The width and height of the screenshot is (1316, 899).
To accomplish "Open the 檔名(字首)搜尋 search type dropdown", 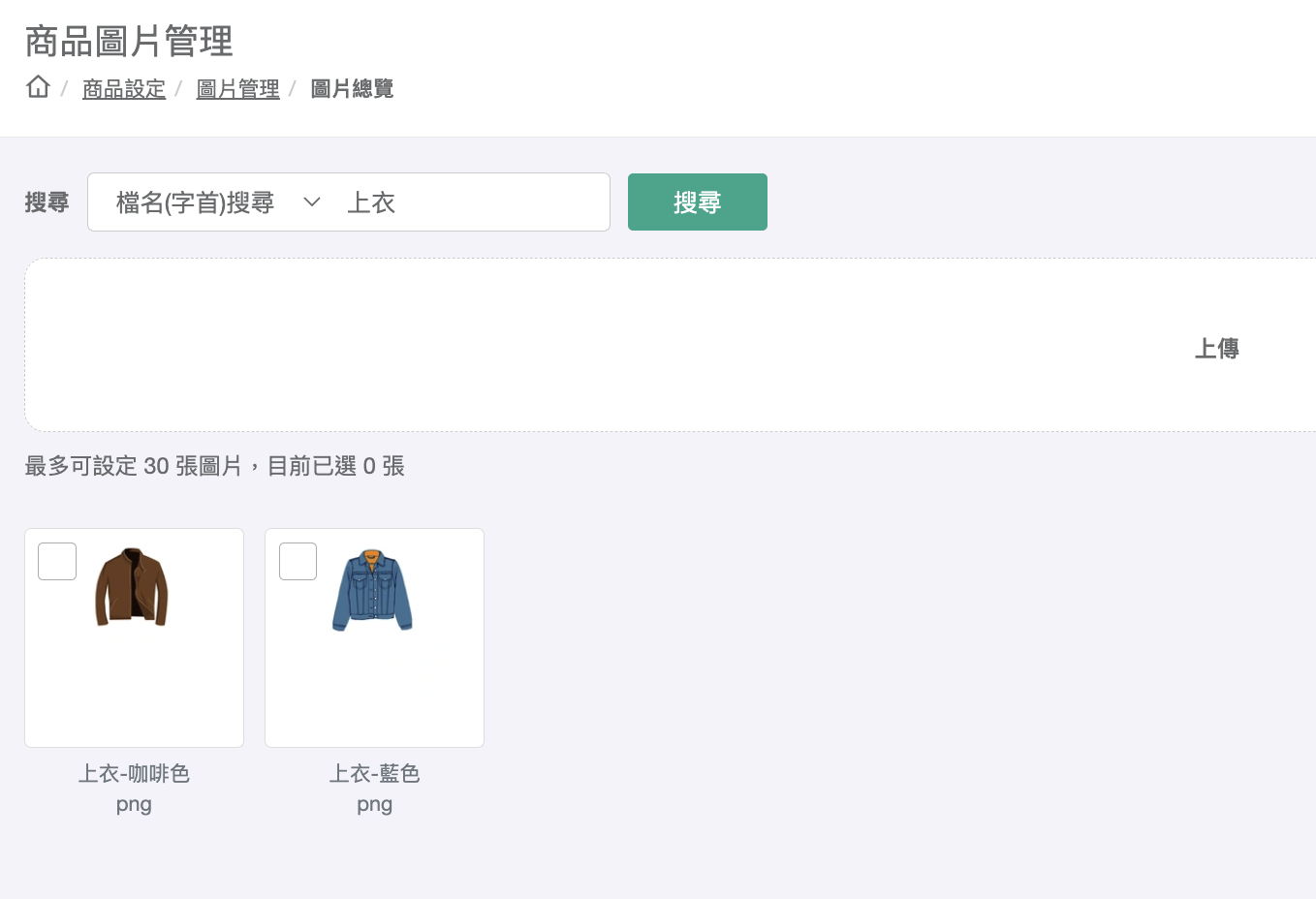I will tap(196, 202).
